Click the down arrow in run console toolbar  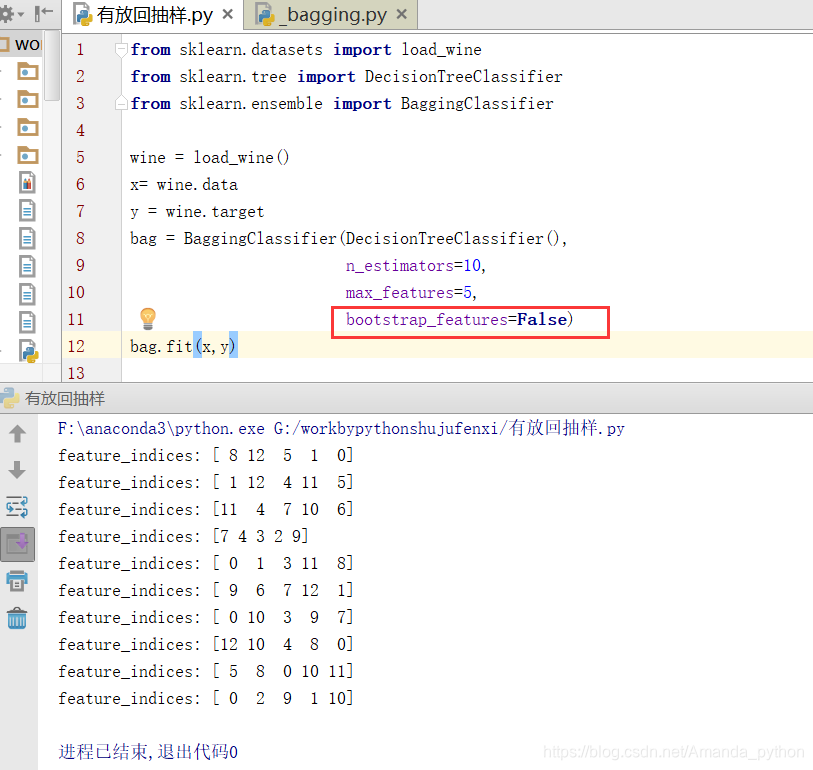point(18,470)
